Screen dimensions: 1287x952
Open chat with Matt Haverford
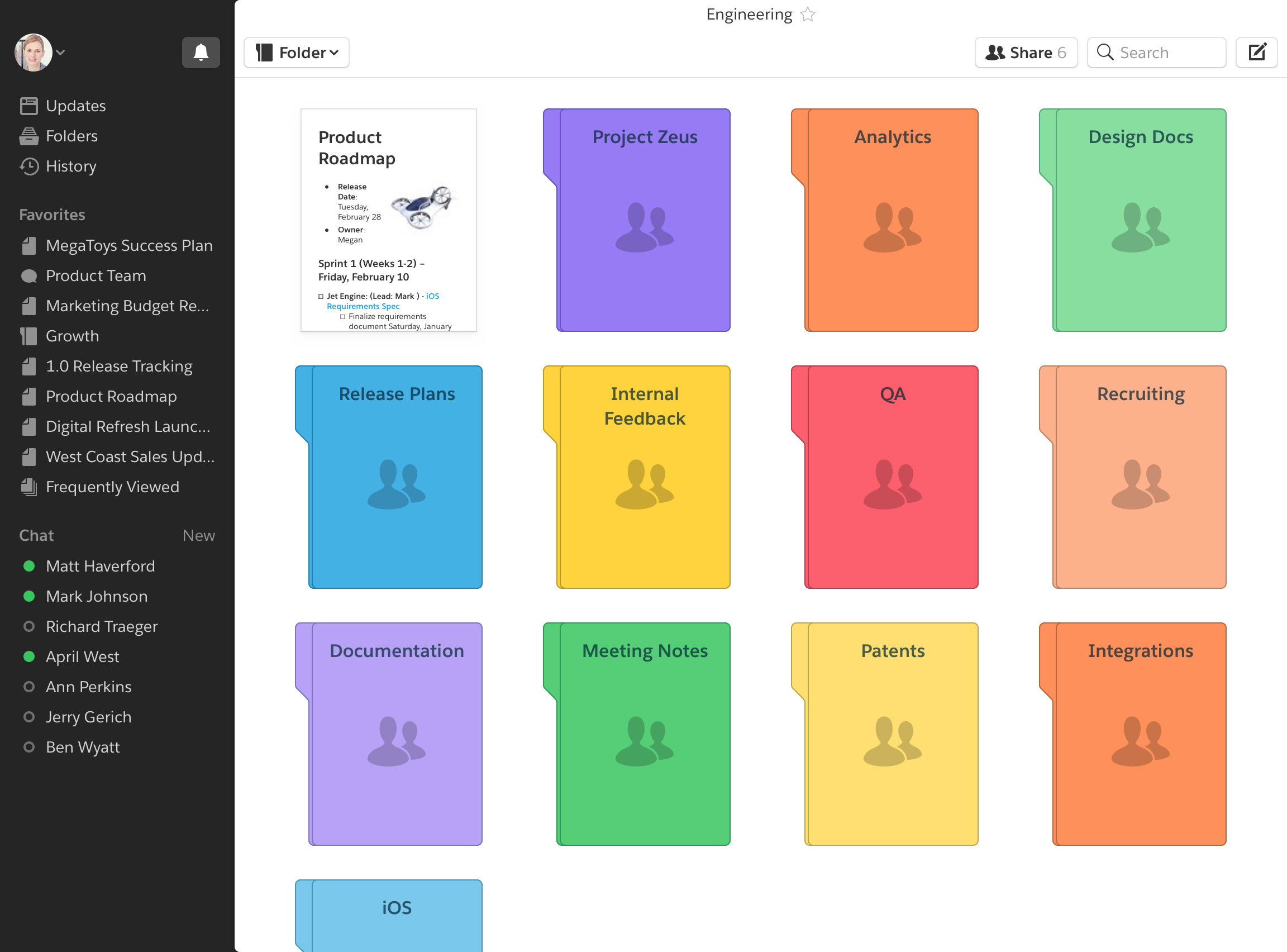coord(99,566)
